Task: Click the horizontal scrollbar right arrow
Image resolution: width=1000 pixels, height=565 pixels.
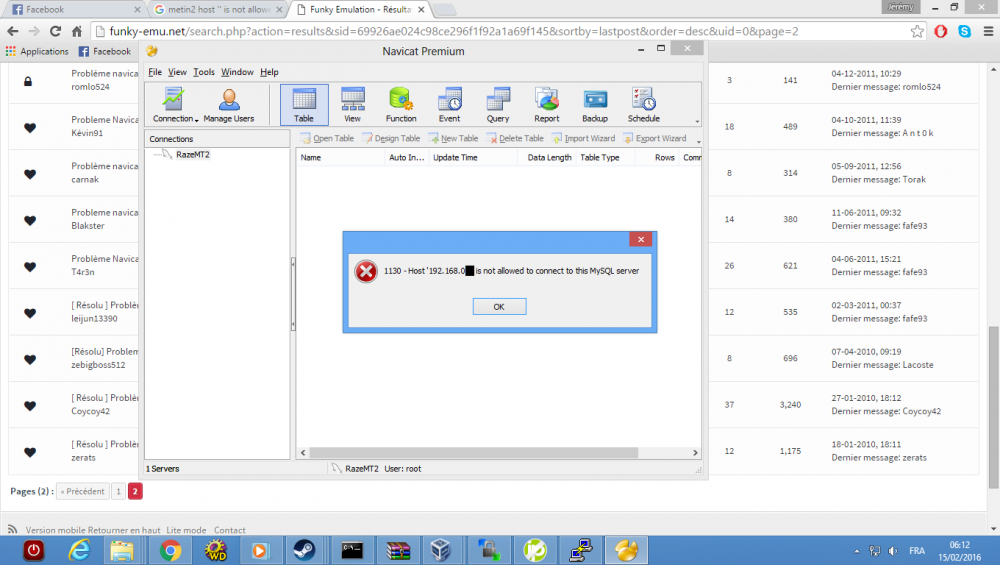Action: click(695, 453)
